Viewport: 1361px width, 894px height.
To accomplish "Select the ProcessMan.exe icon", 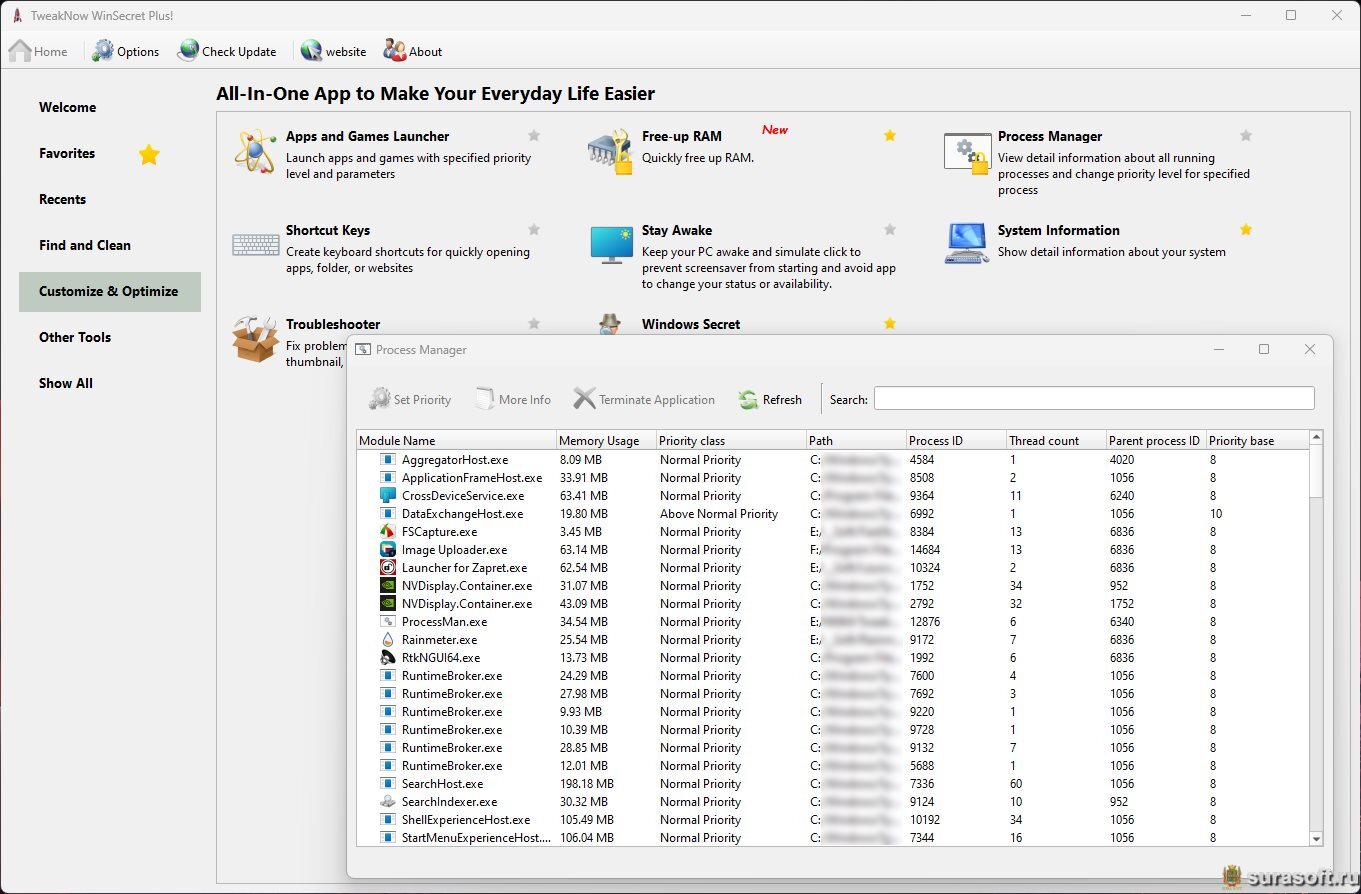I will click(388, 622).
